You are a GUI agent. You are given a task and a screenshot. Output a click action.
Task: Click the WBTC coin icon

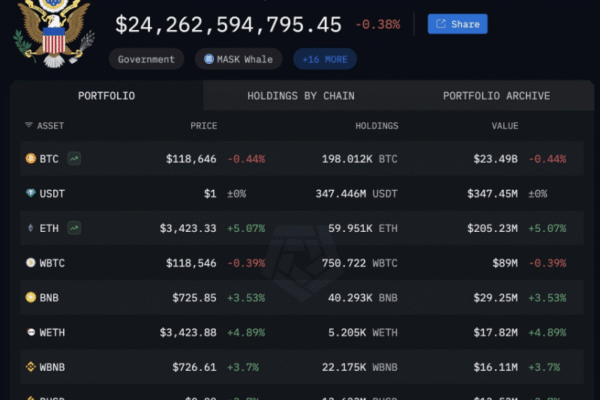[31, 263]
